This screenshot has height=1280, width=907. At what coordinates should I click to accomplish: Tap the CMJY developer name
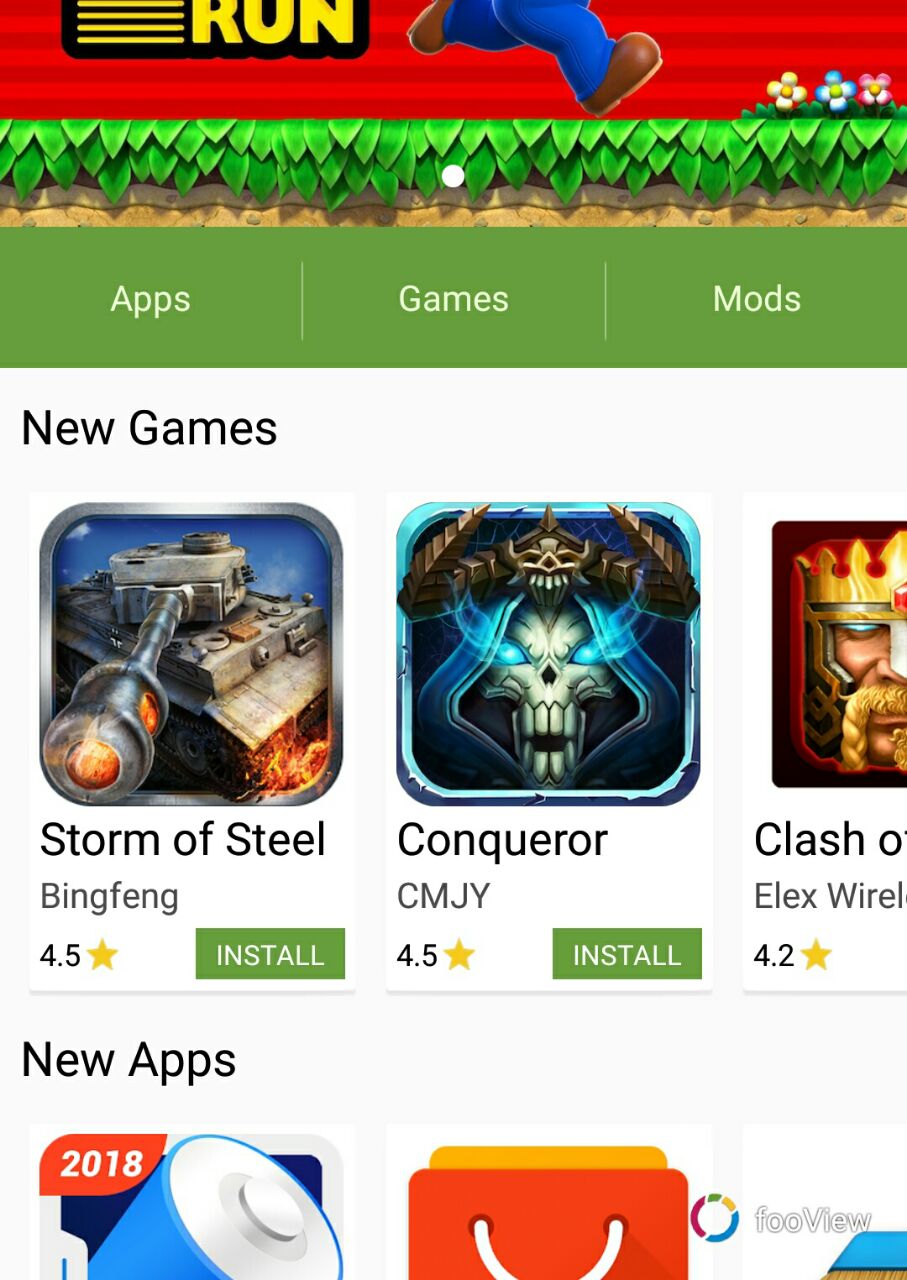click(x=444, y=896)
